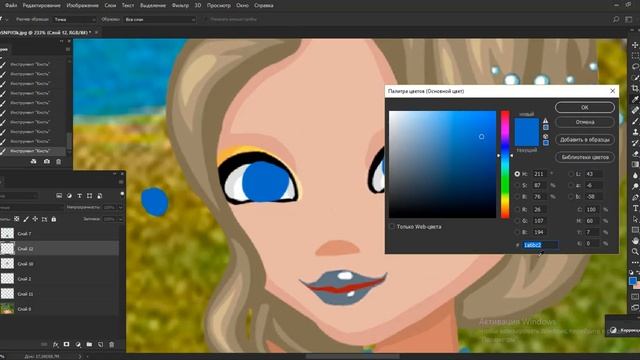The image size is (640, 360).
Task: Pick a shade in the color field
Action: pyautogui.click(x=442, y=164)
